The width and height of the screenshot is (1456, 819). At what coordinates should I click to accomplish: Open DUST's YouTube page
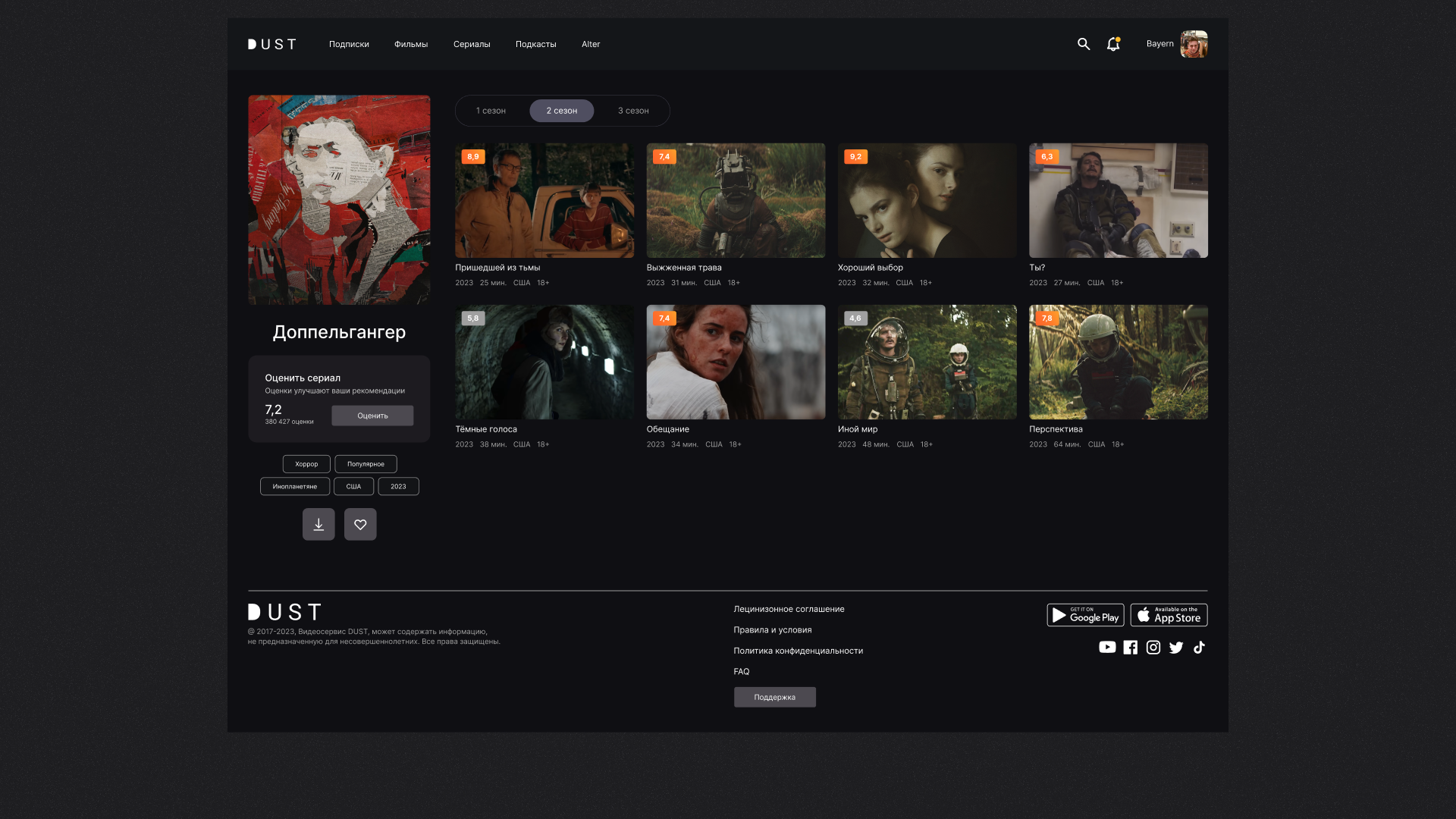[x=1107, y=647]
